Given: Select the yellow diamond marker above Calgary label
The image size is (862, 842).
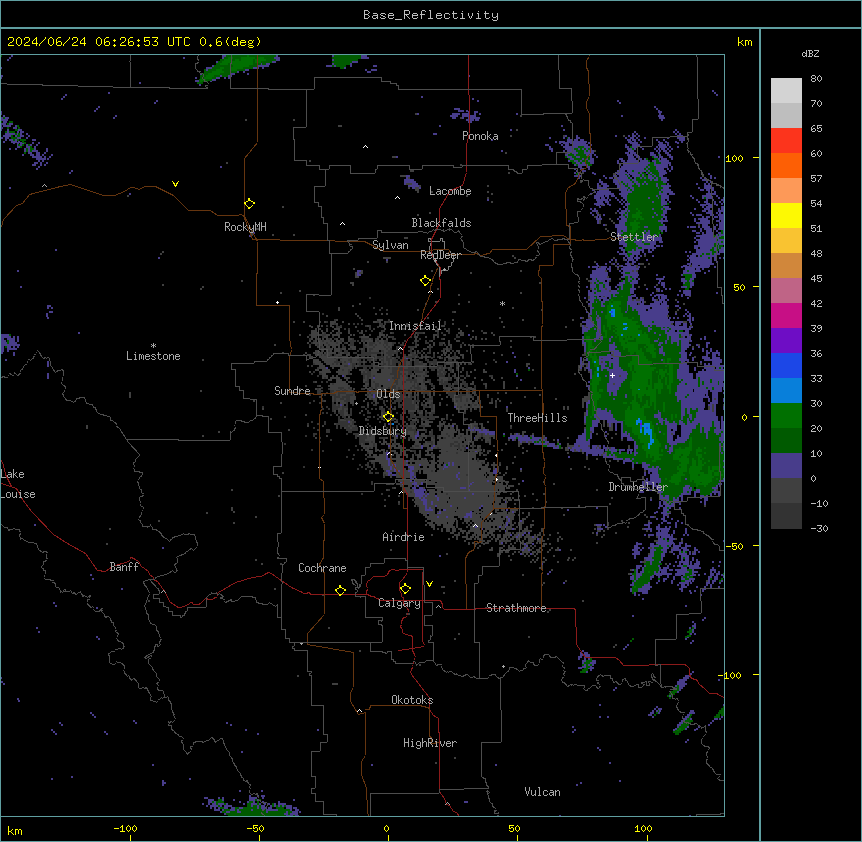Looking at the screenshot, I should (405, 589).
